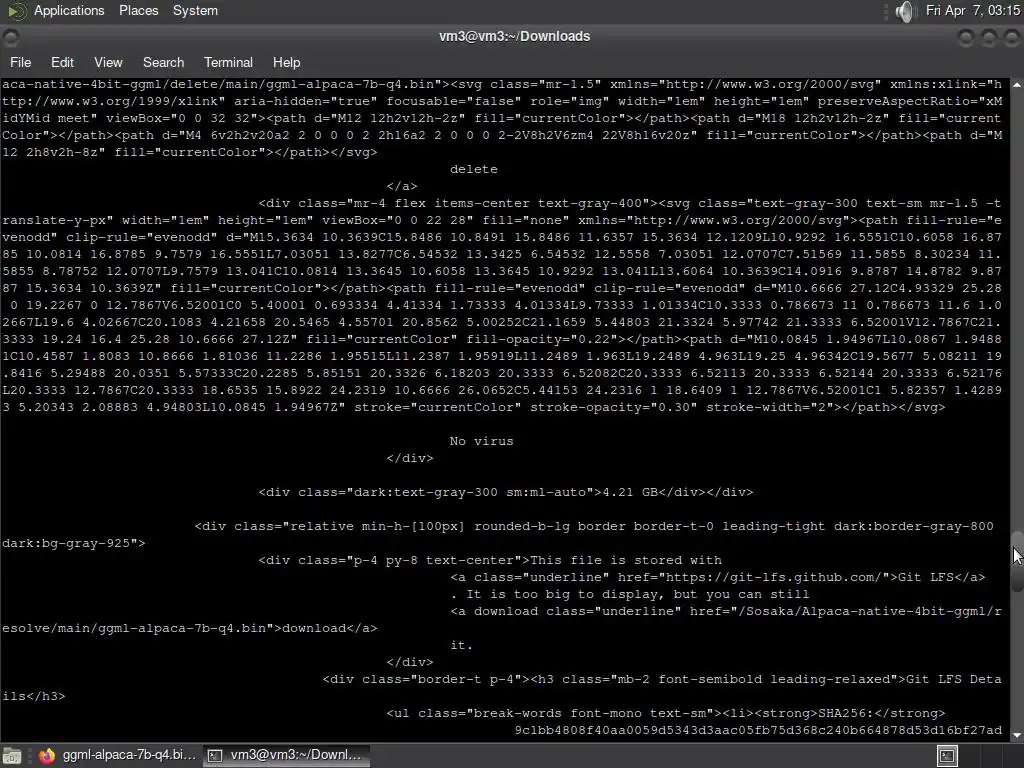Viewport: 1024px width, 768px height.
Task: Open the terminal Help menu
Action: pyautogui.click(x=286, y=62)
